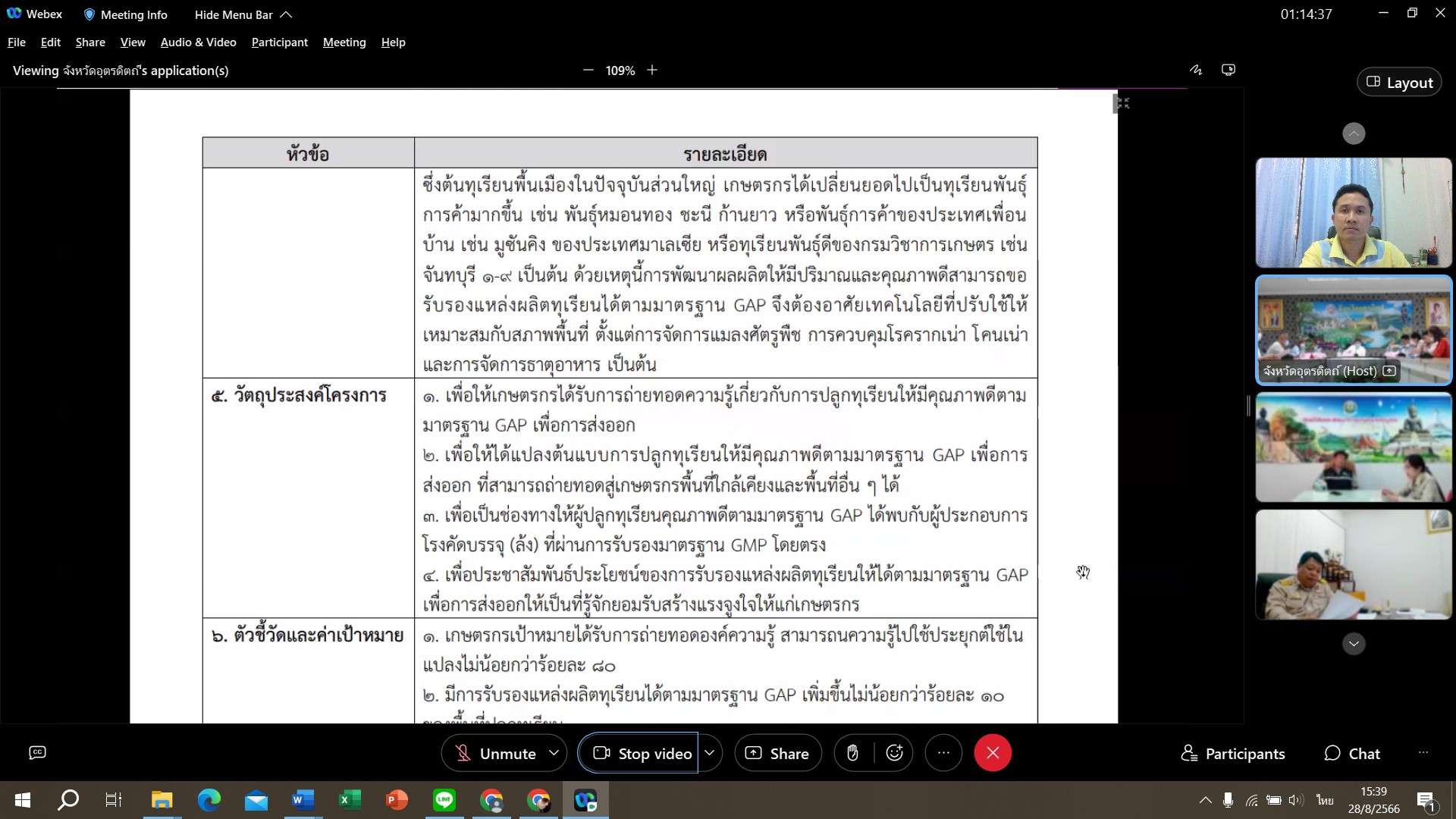Switch to Webex on taskbar
This screenshot has height=819, width=1456.
(585, 800)
